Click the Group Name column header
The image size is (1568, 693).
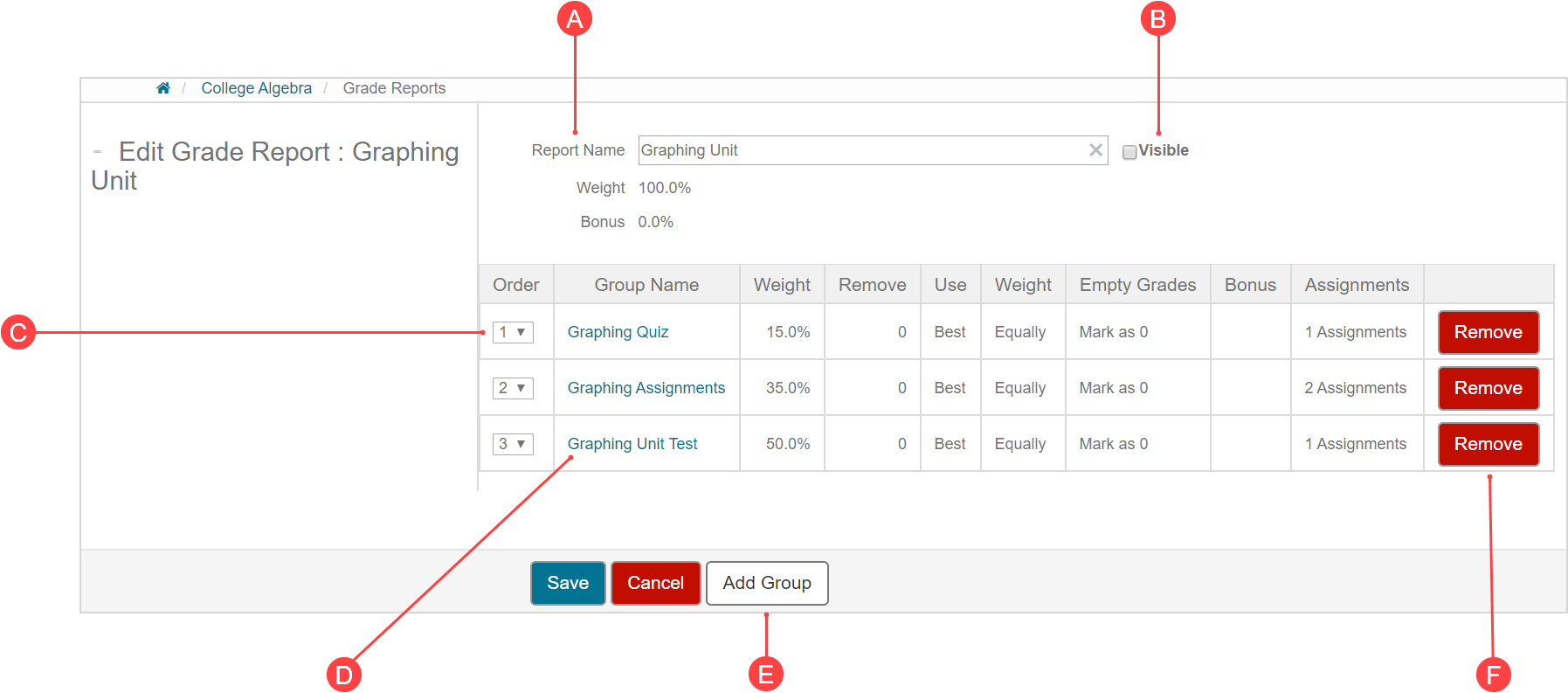point(646,285)
